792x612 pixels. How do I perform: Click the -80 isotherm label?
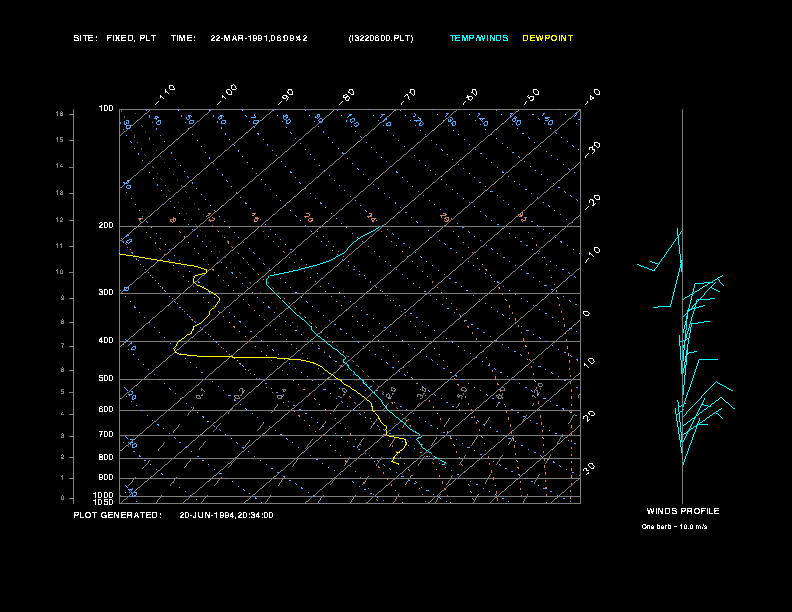point(347,97)
